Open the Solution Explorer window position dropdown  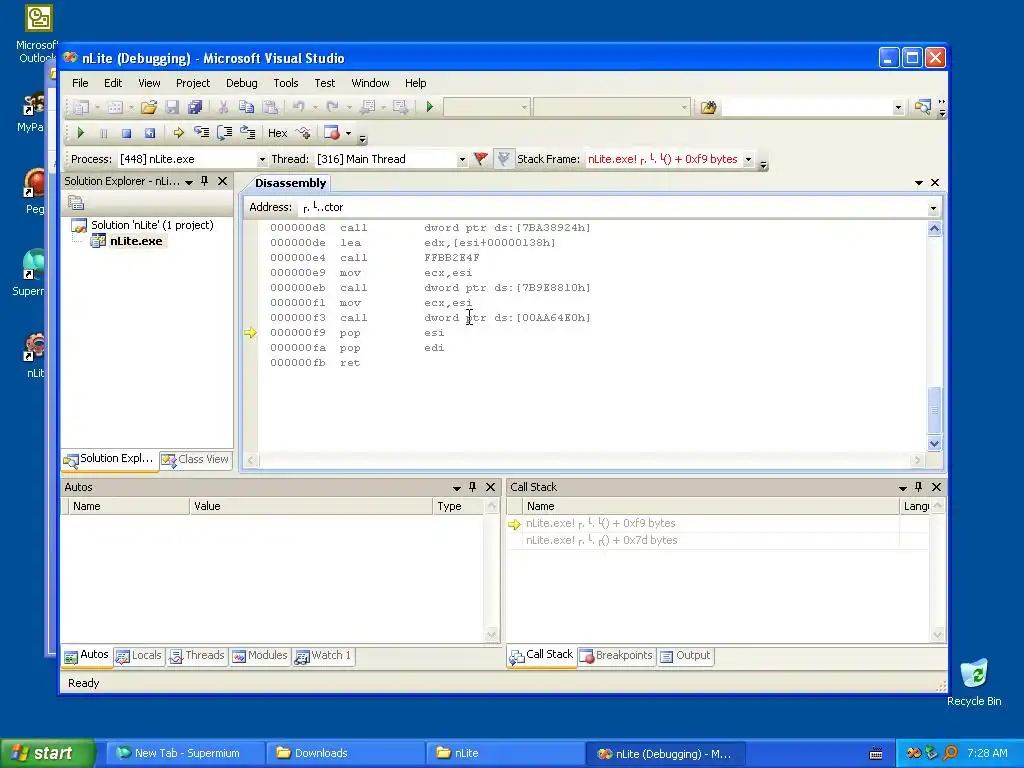(189, 182)
